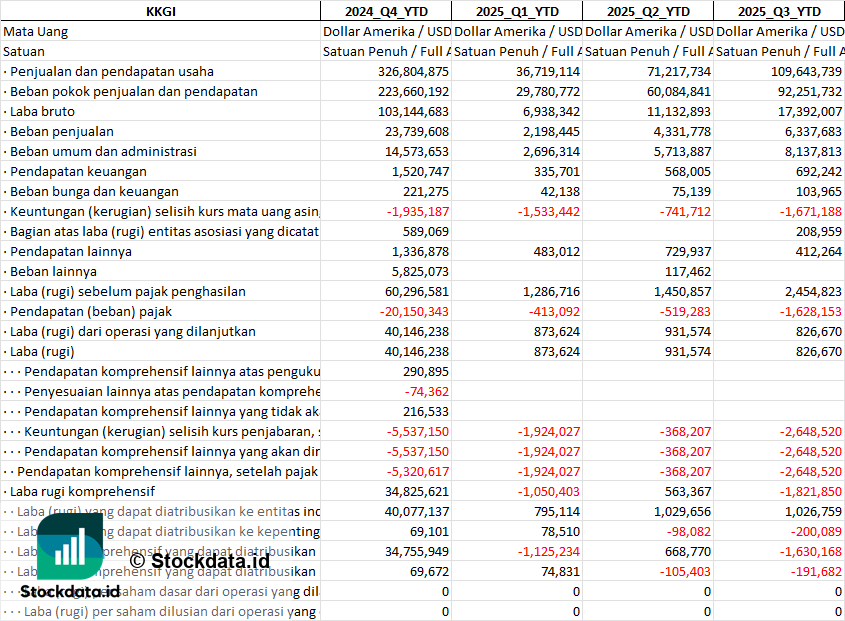Select value -200,089
Image resolution: width=845 pixels, height=621 pixels.
click(x=816, y=530)
